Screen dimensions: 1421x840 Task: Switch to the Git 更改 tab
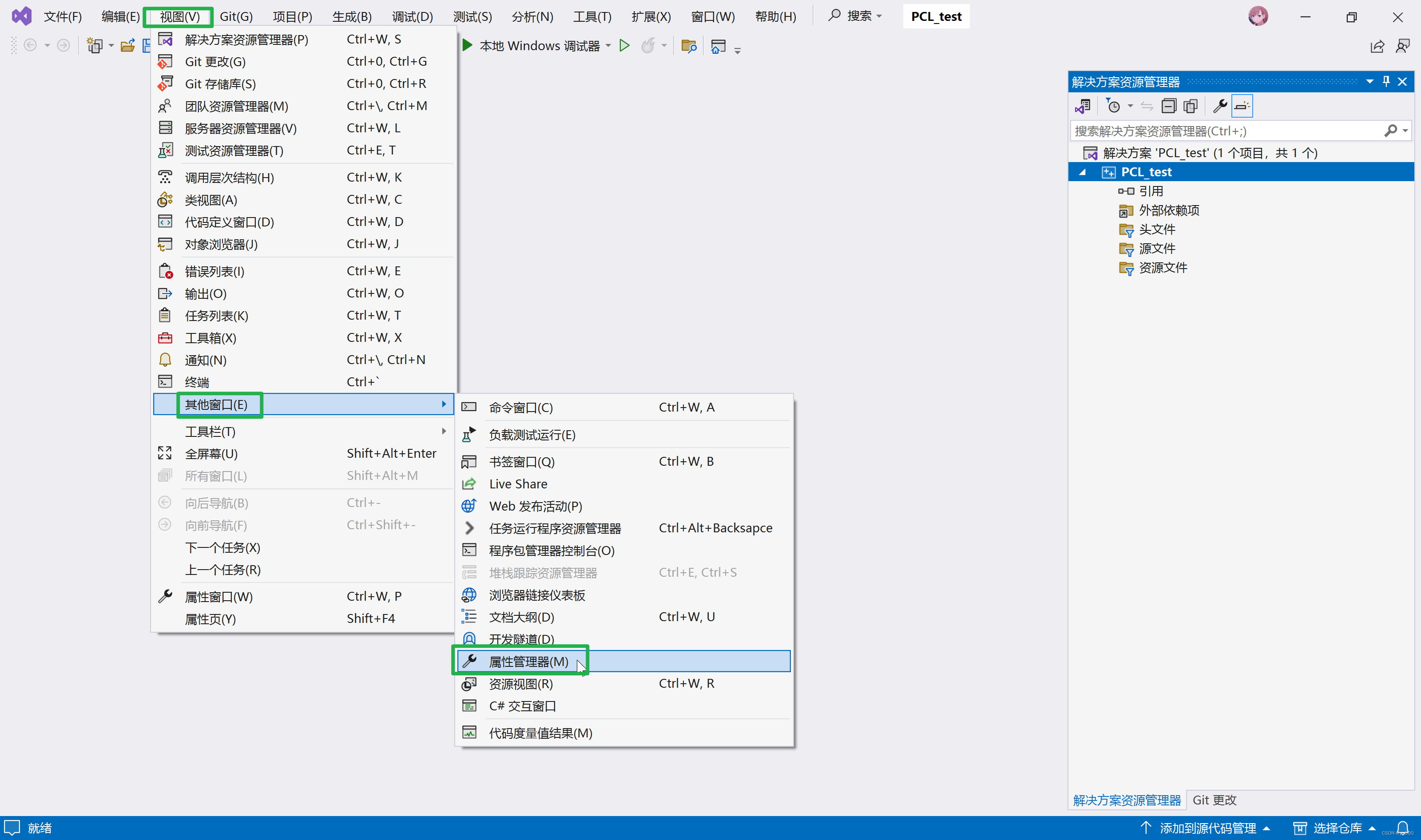coord(1213,800)
